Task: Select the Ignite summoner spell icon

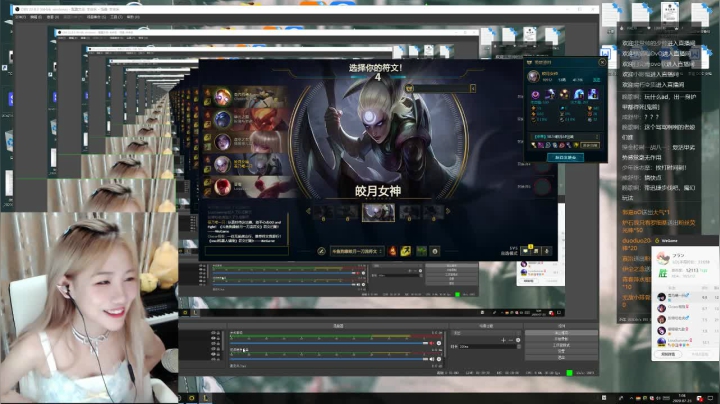Action: coord(393,251)
